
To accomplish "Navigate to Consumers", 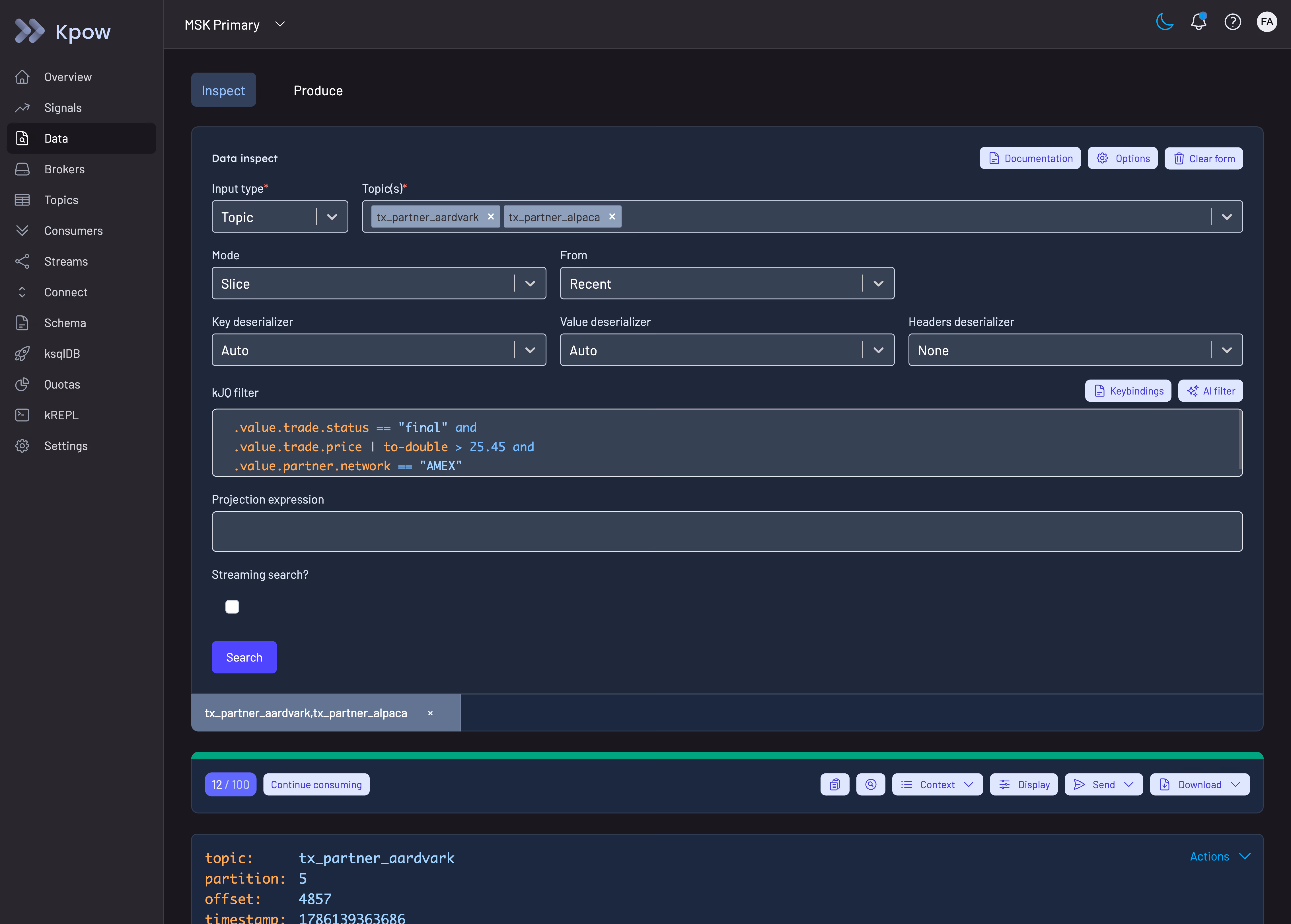I will (81, 231).
